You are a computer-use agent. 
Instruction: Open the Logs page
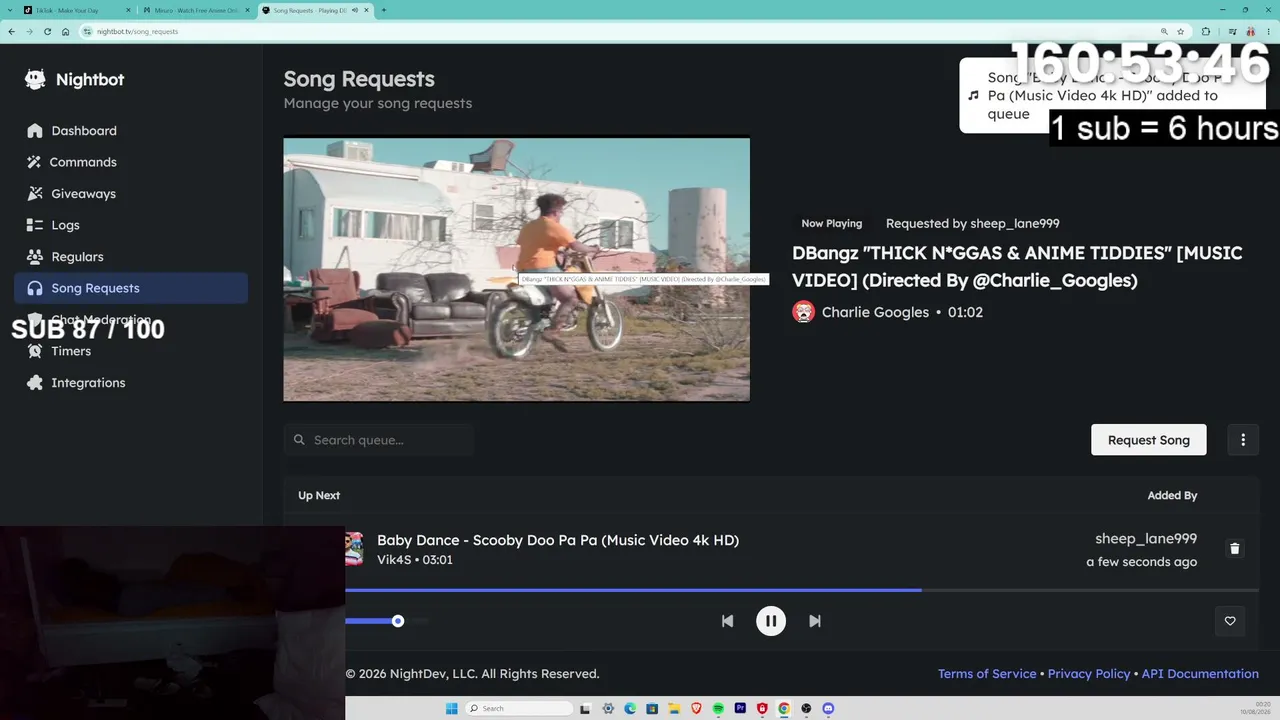[131, 225]
